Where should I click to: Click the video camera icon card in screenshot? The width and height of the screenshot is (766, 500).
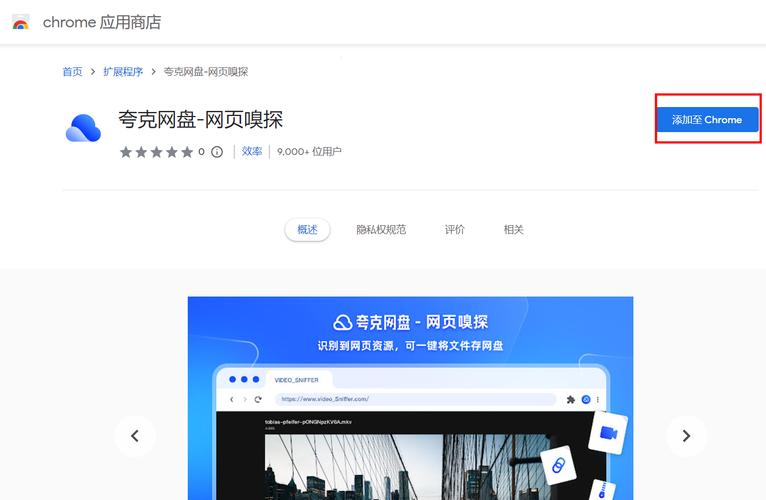pos(608,433)
